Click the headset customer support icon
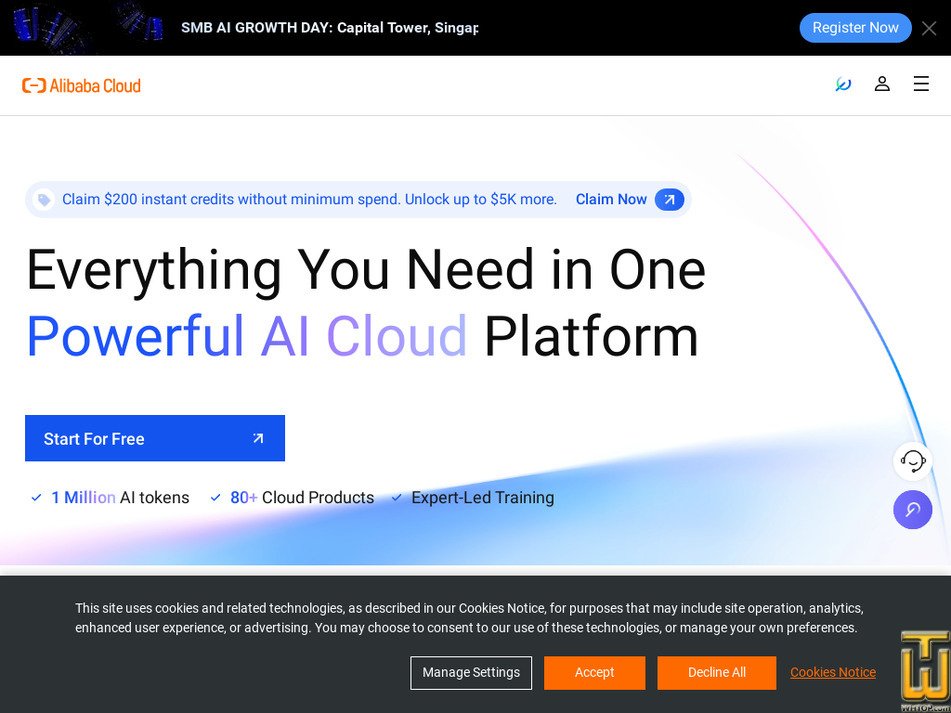The image size is (951, 713). [x=911, y=461]
